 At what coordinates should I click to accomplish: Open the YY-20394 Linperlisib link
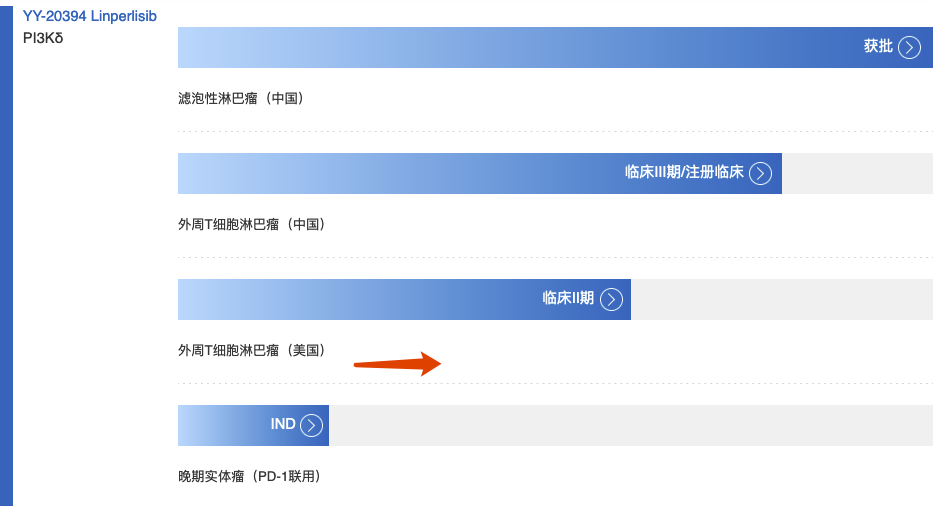90,17
